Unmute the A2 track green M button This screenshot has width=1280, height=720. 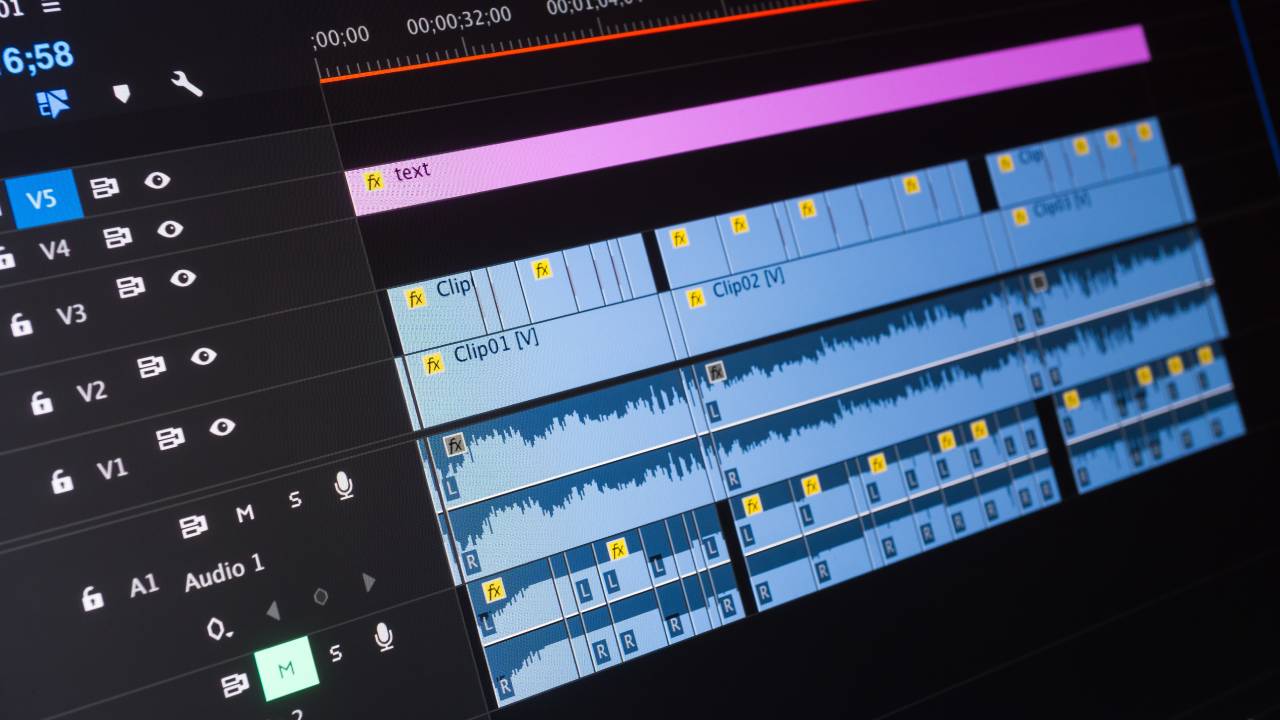tap(286, 668)
